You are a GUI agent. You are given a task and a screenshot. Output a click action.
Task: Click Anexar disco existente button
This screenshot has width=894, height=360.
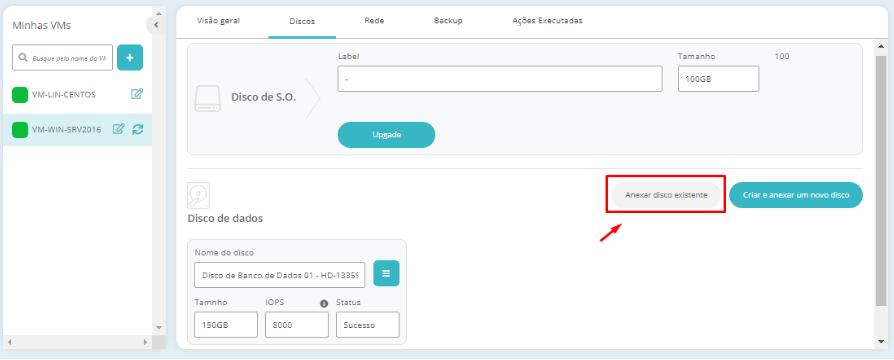[666, 195]
